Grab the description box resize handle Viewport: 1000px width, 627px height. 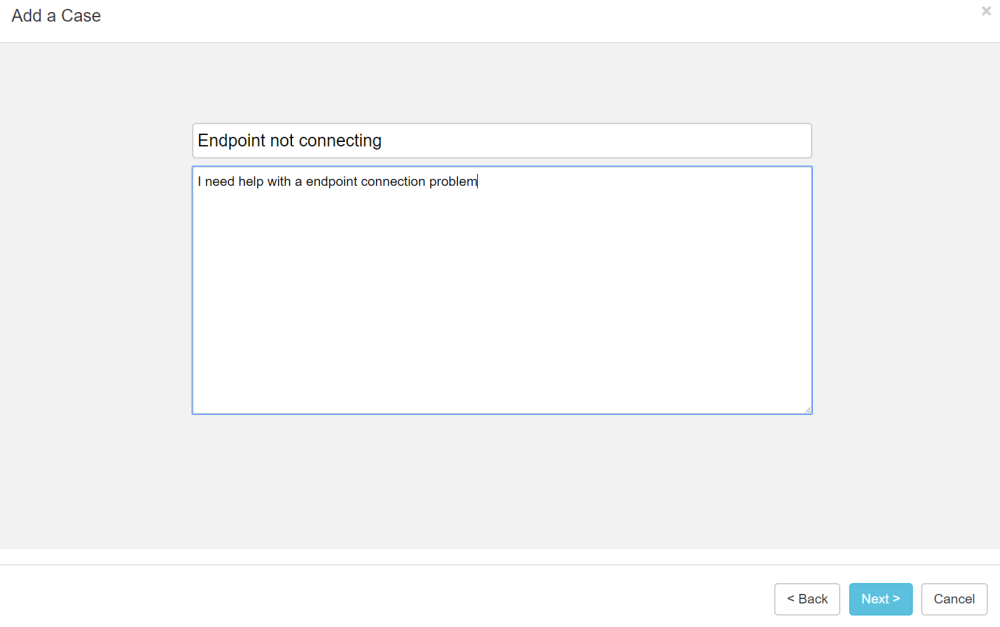point(807,409)
